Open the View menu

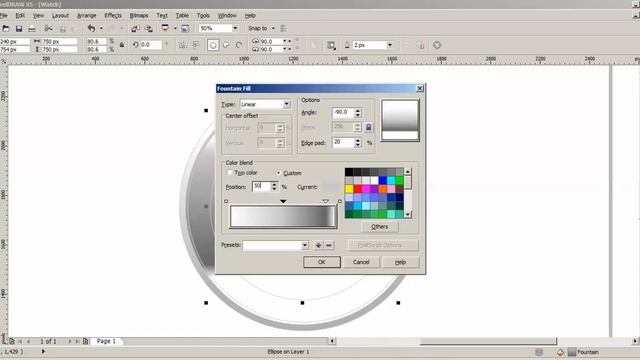point(38,16)
